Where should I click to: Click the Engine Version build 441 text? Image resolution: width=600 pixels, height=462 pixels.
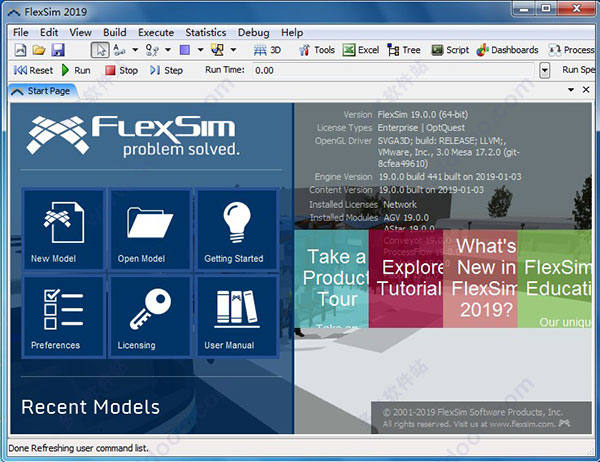pos(450,177)
